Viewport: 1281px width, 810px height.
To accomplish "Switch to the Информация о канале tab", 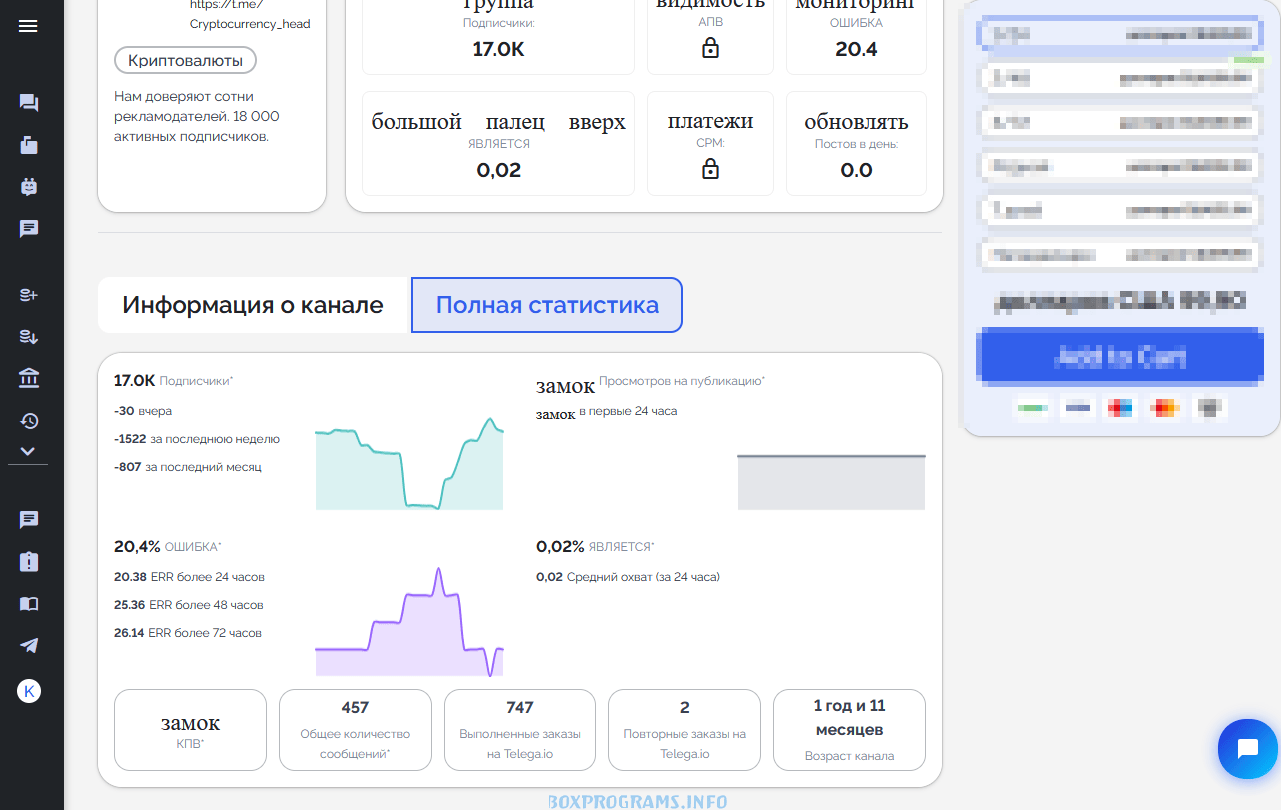I will point(253,305).
